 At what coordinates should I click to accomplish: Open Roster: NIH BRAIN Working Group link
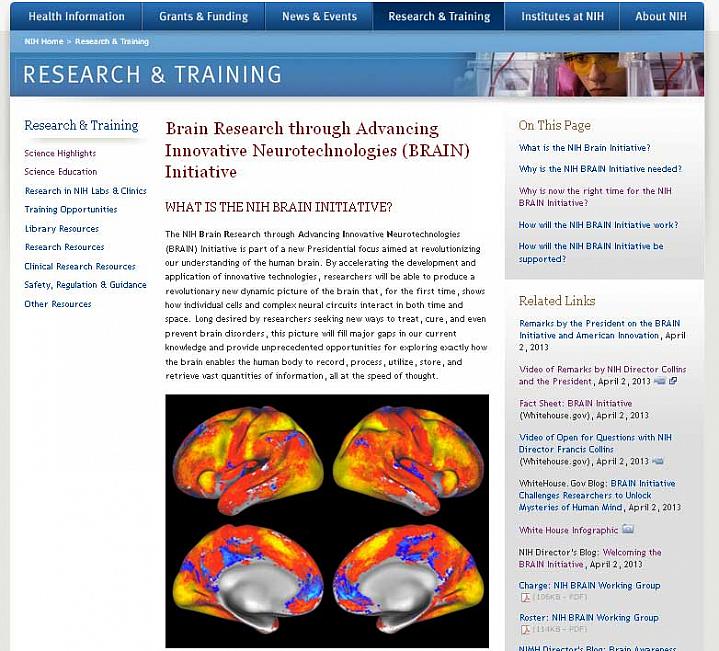(588, 617)
